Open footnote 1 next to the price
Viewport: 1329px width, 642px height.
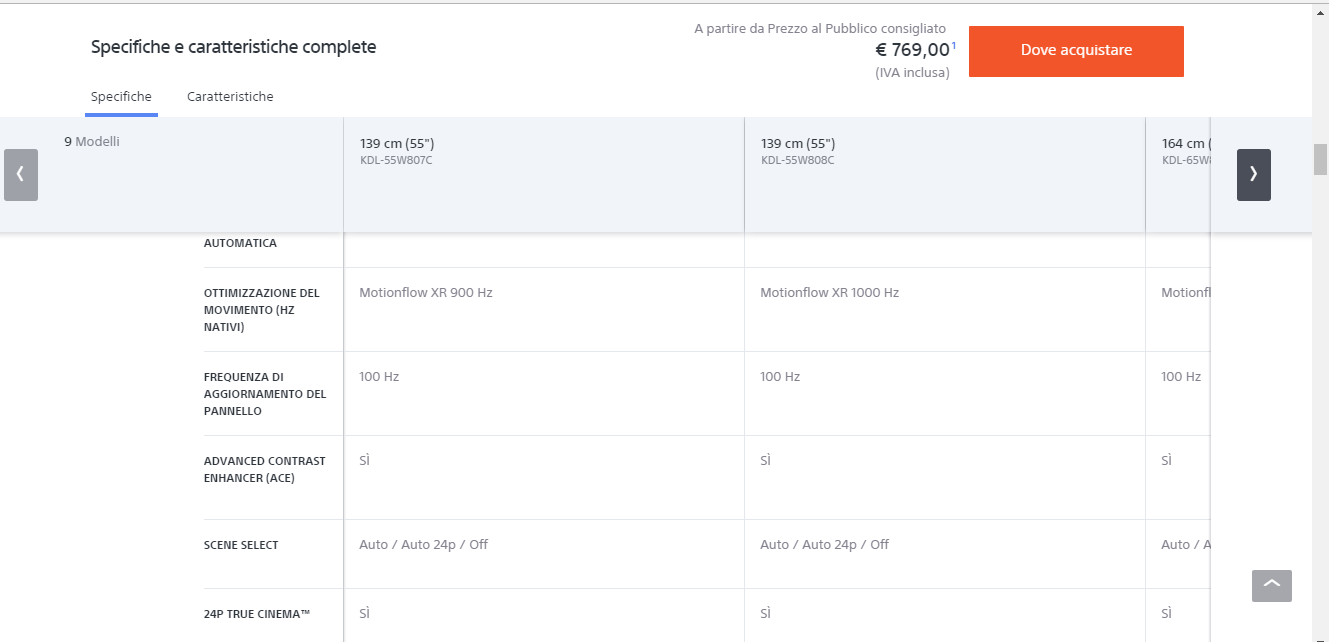click(x=953, y=45)
